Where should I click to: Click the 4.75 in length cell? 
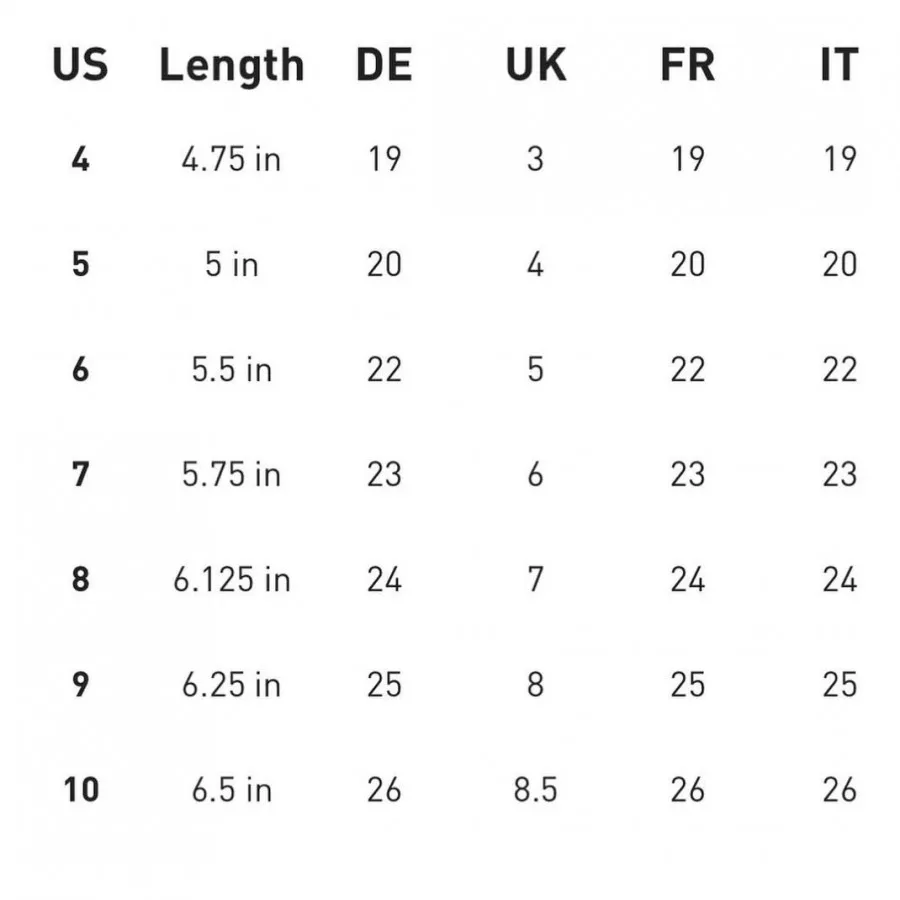coord(231,159)
